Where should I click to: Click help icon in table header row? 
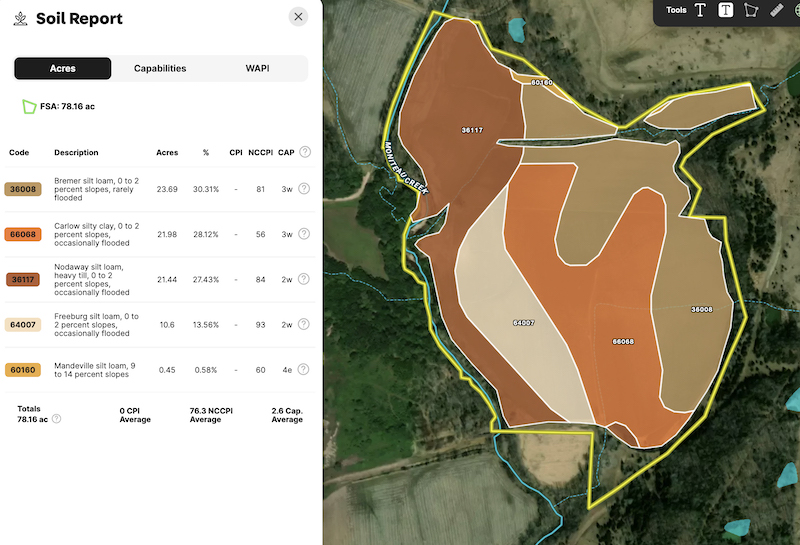[x=304, y=153]
